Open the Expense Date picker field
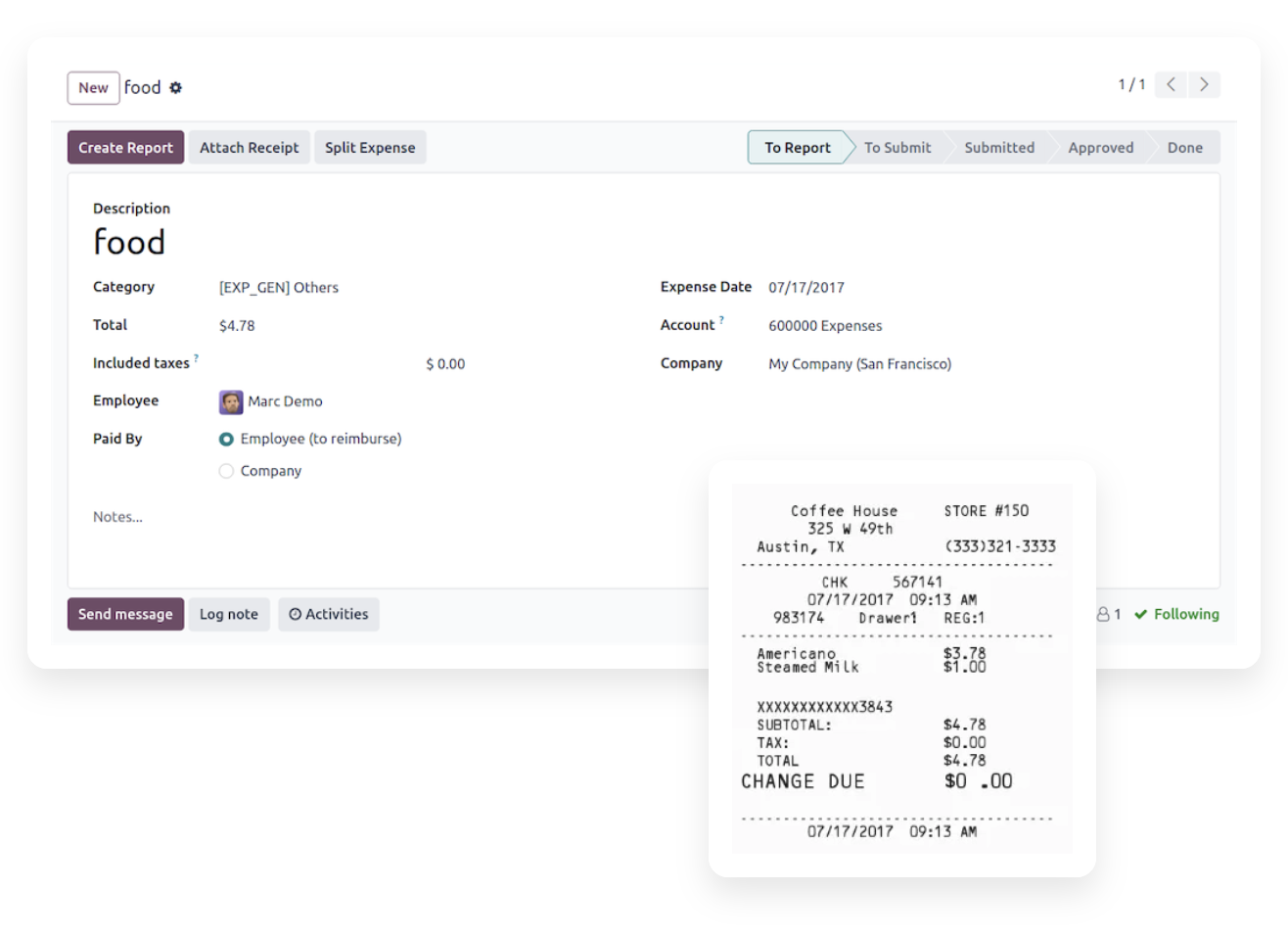 coord(805,288)
